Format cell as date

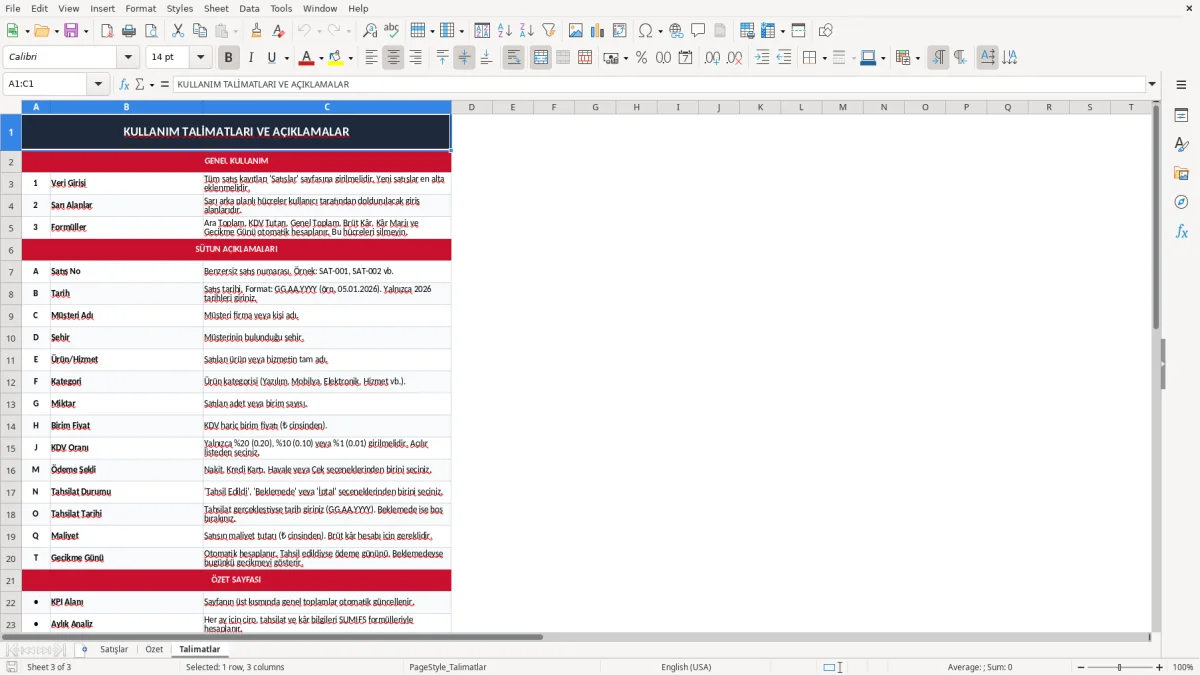click(x=685, y=58)
